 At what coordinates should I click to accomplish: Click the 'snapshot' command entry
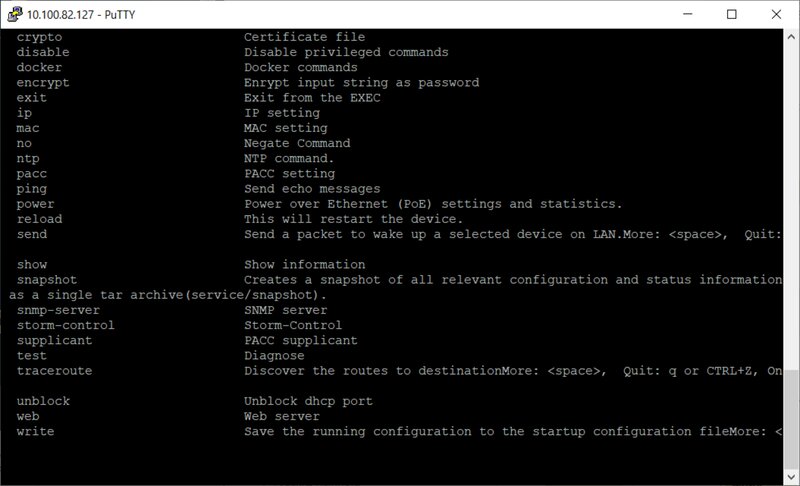pos(47,280)
